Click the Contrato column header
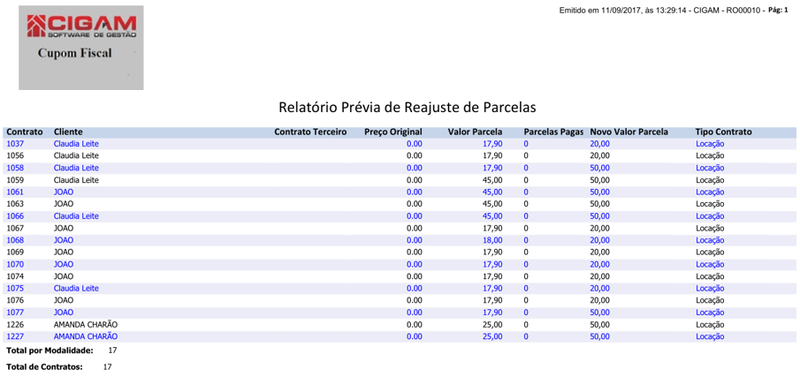The image size is (800, 377). click(24, 132)
